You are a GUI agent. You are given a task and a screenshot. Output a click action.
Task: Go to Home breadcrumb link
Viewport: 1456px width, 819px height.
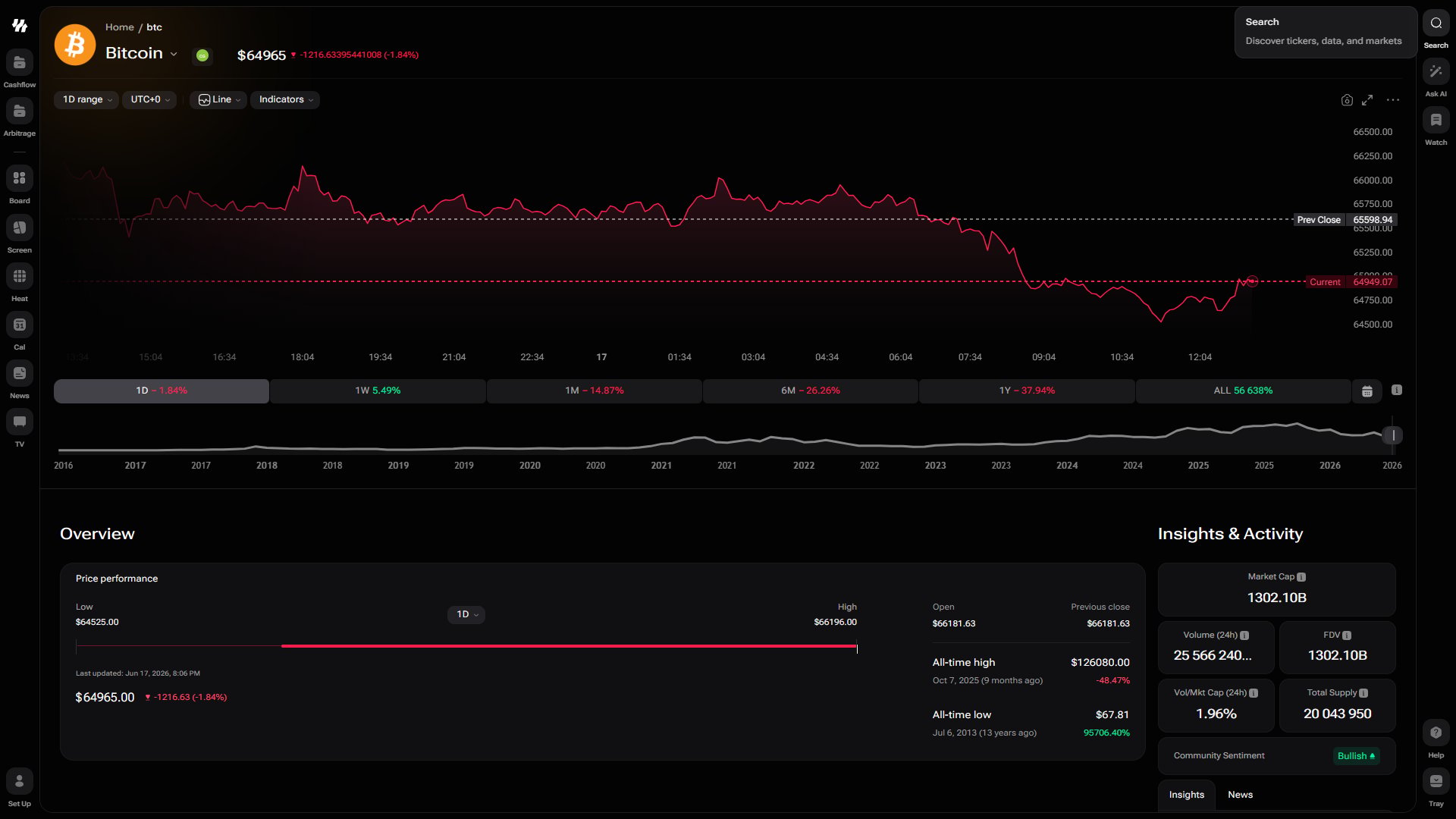click(119, 27)
